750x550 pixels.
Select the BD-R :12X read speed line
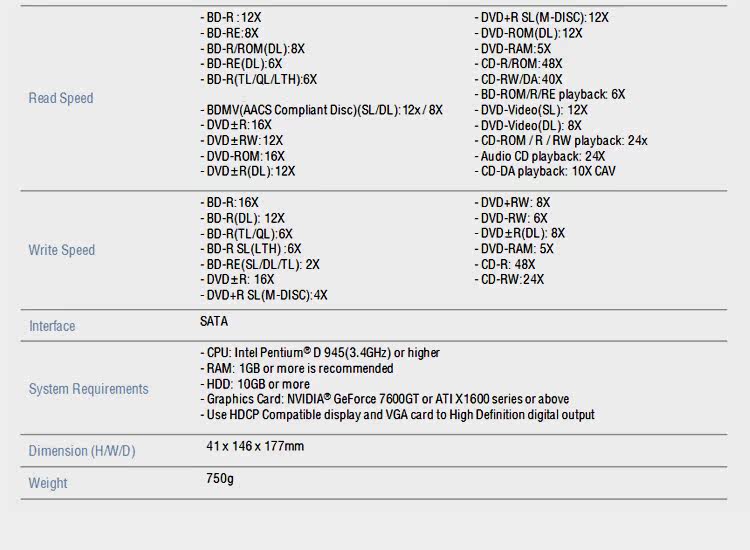(231, 18)
